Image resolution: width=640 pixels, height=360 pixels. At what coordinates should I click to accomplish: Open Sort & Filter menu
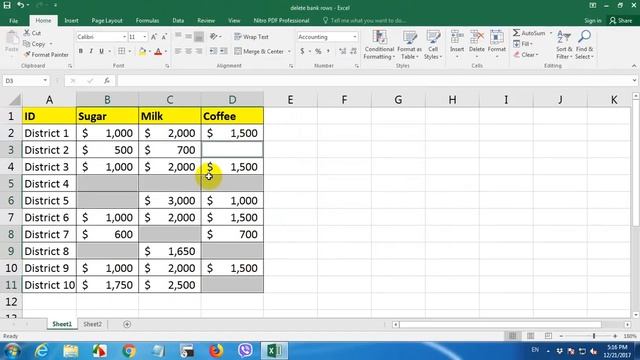click(564, 45)
